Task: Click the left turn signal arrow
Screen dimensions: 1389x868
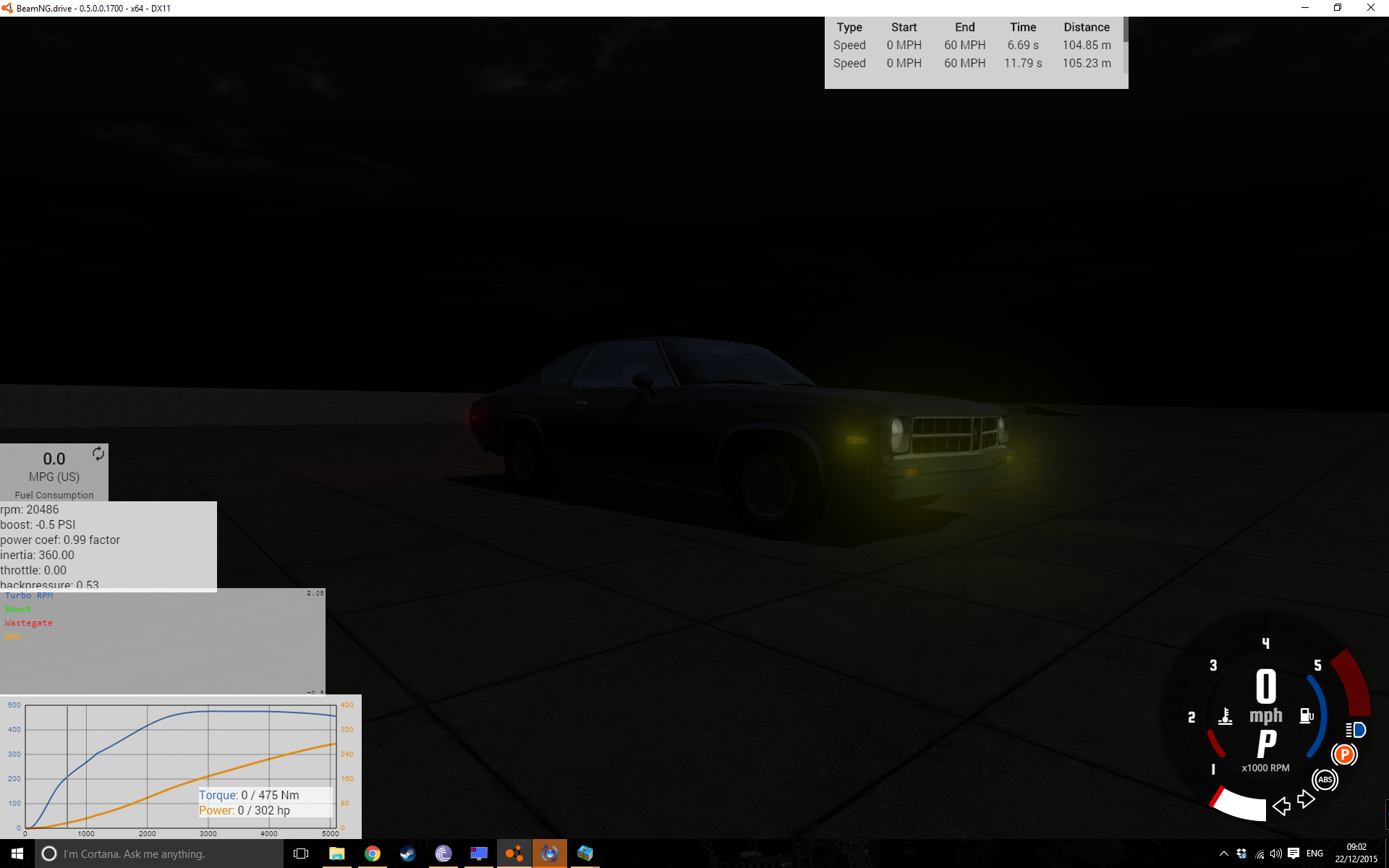Action: point(1281,806)
